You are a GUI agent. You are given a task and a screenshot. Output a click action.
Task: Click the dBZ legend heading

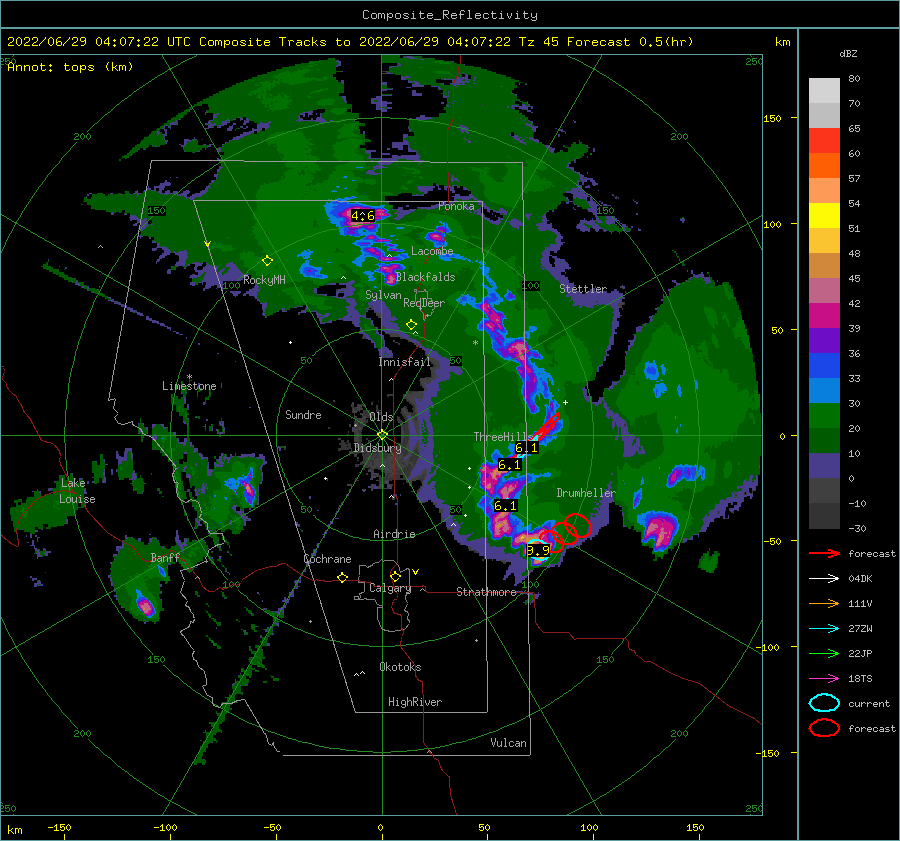[x=848, y=54]
